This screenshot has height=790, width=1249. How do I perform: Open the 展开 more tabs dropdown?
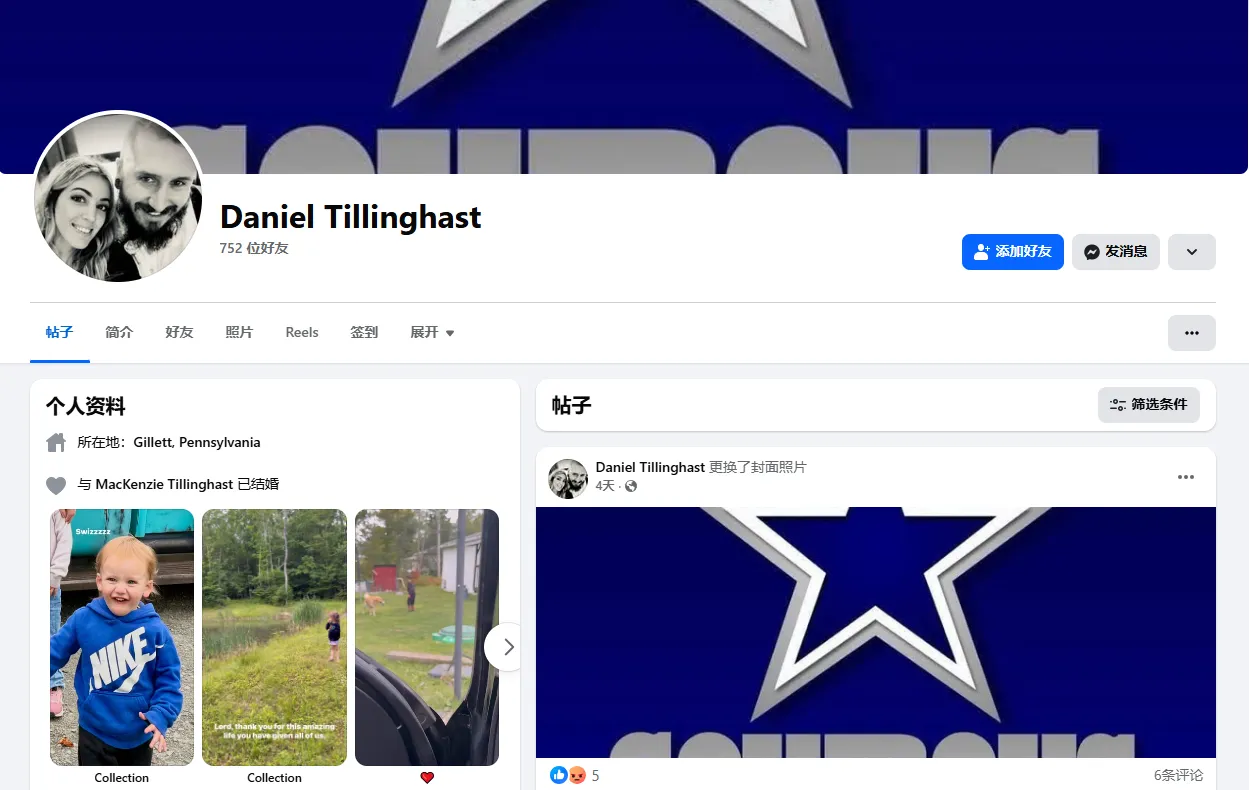[x=432, y=332]
